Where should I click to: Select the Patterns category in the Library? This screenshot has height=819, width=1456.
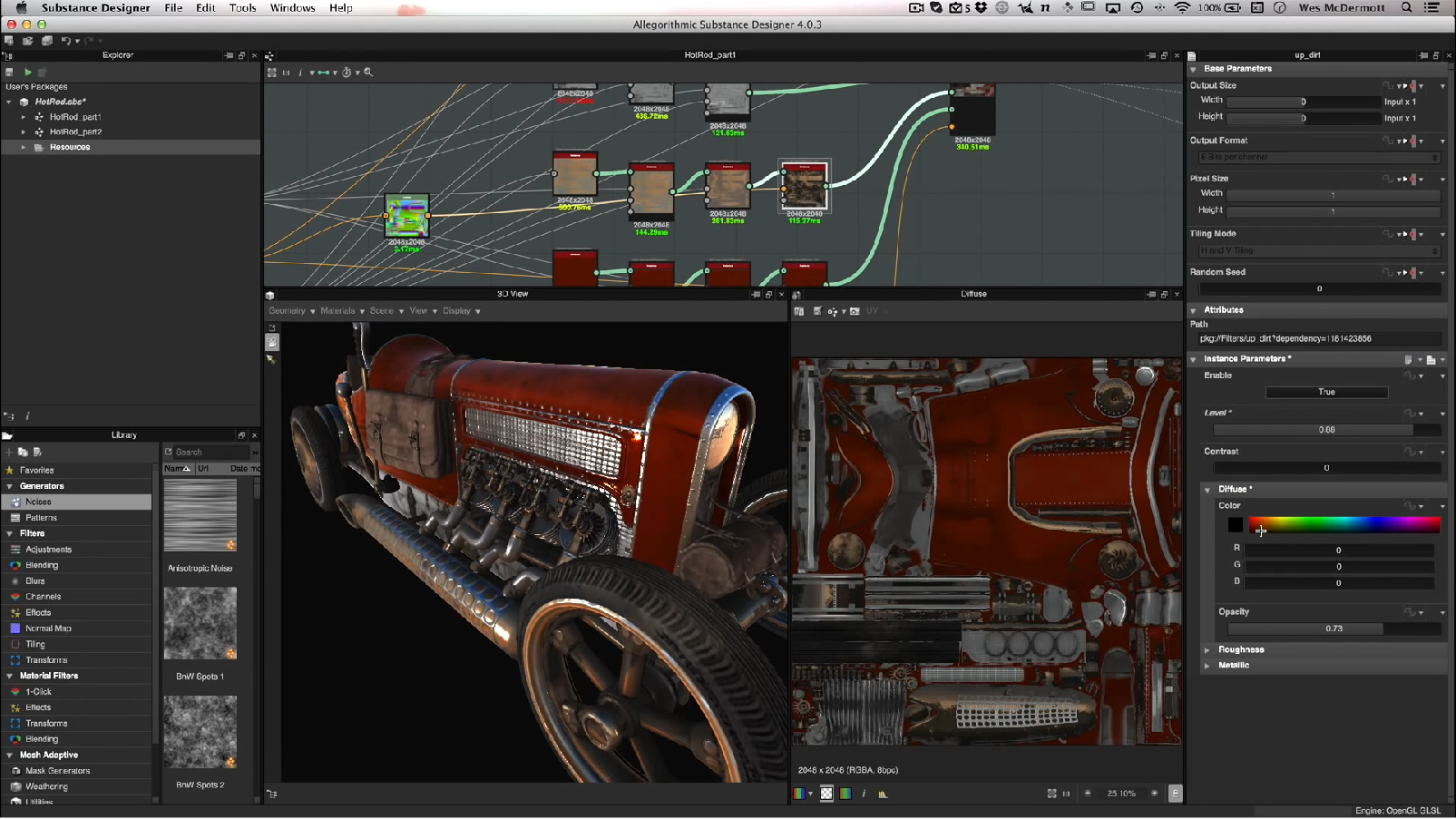41,518
